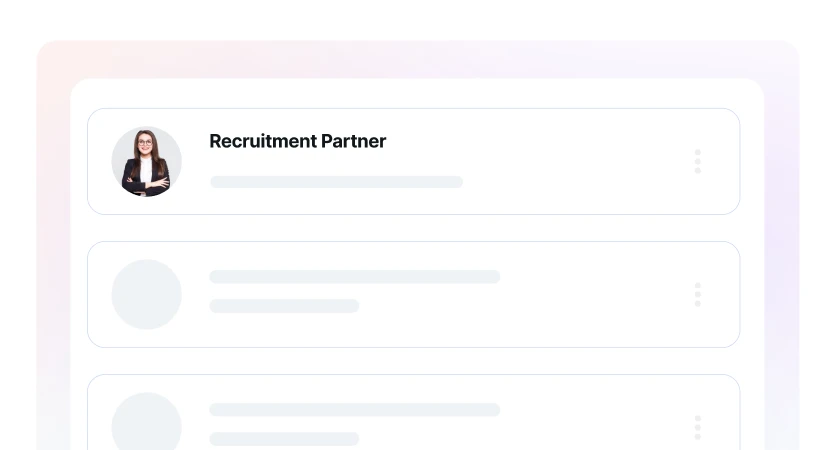The height and width of the screenshot is (450, 832).
Task: Click the gap between the first two cards
Action: click(413, 228)
